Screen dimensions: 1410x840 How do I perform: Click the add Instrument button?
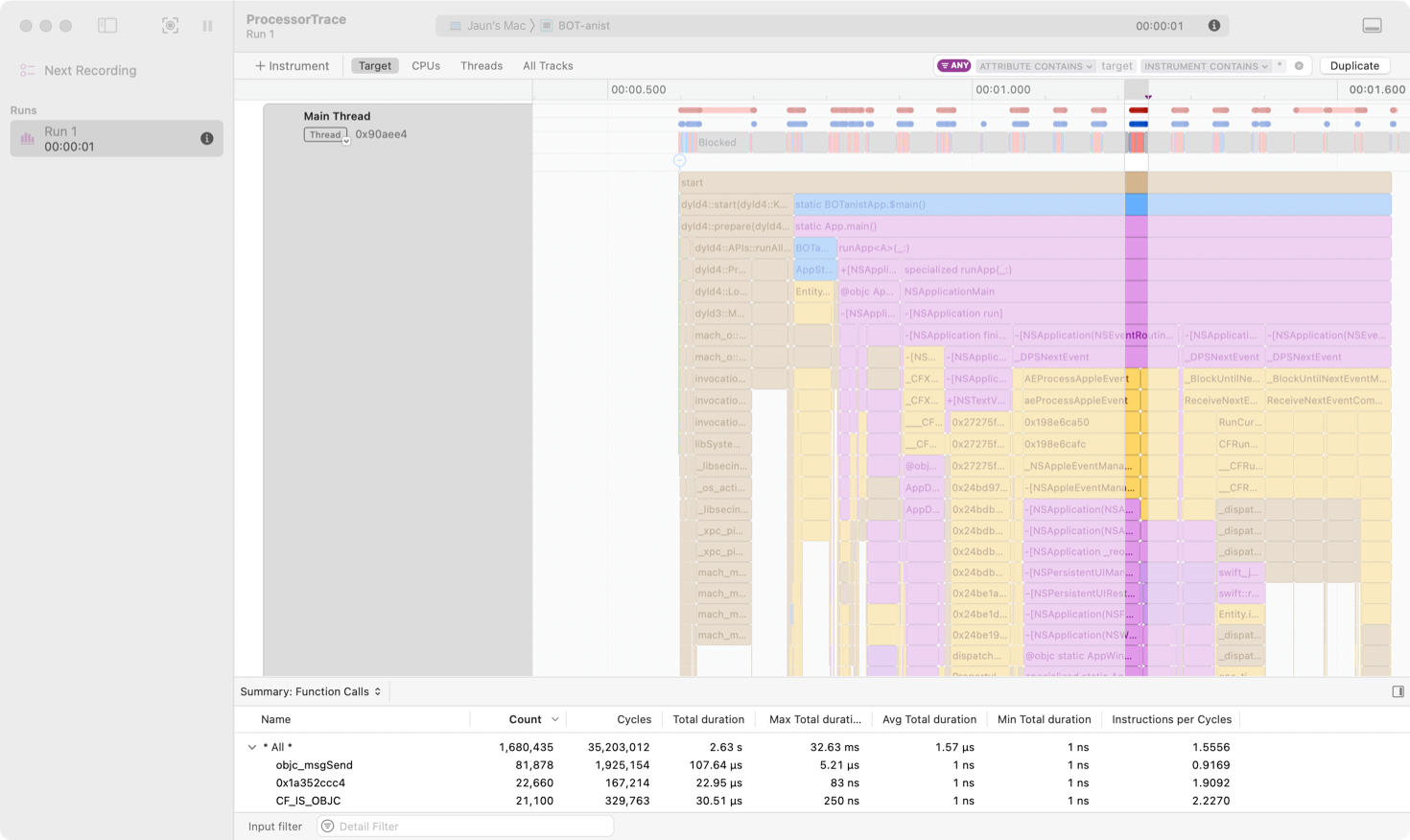click(292, 66)
